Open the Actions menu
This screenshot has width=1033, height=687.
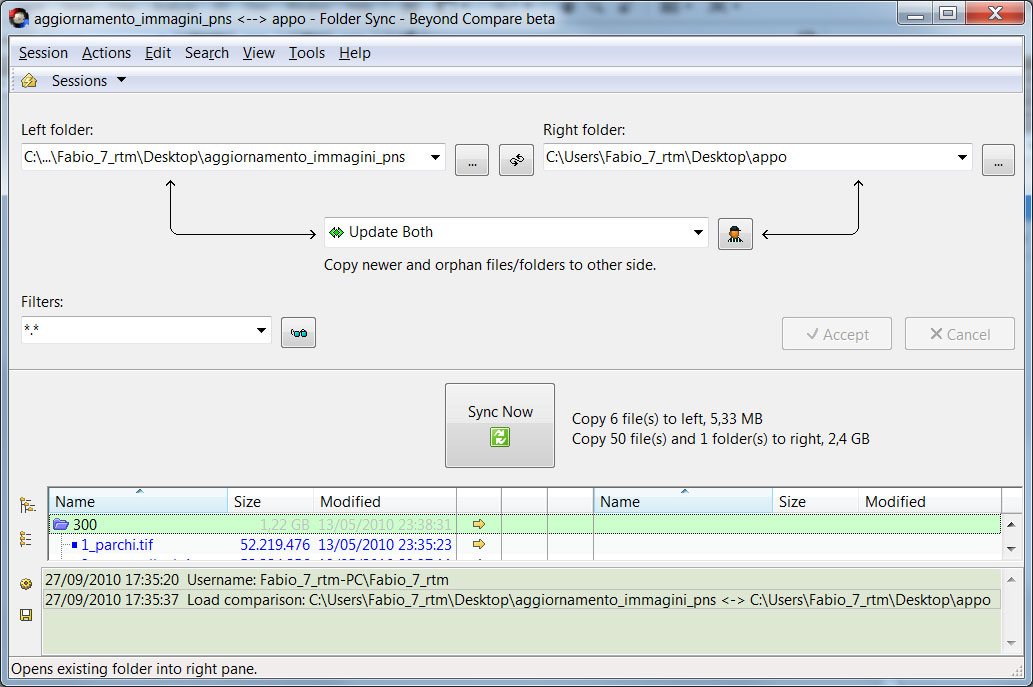pyautogui.click(x=106, y=53)
